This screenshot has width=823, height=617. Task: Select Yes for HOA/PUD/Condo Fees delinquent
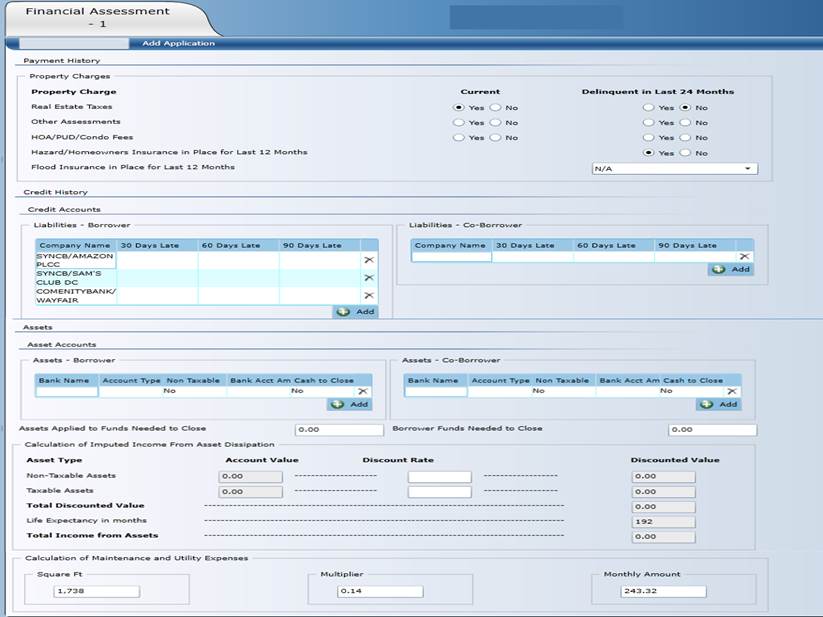(x=648, y=137)
